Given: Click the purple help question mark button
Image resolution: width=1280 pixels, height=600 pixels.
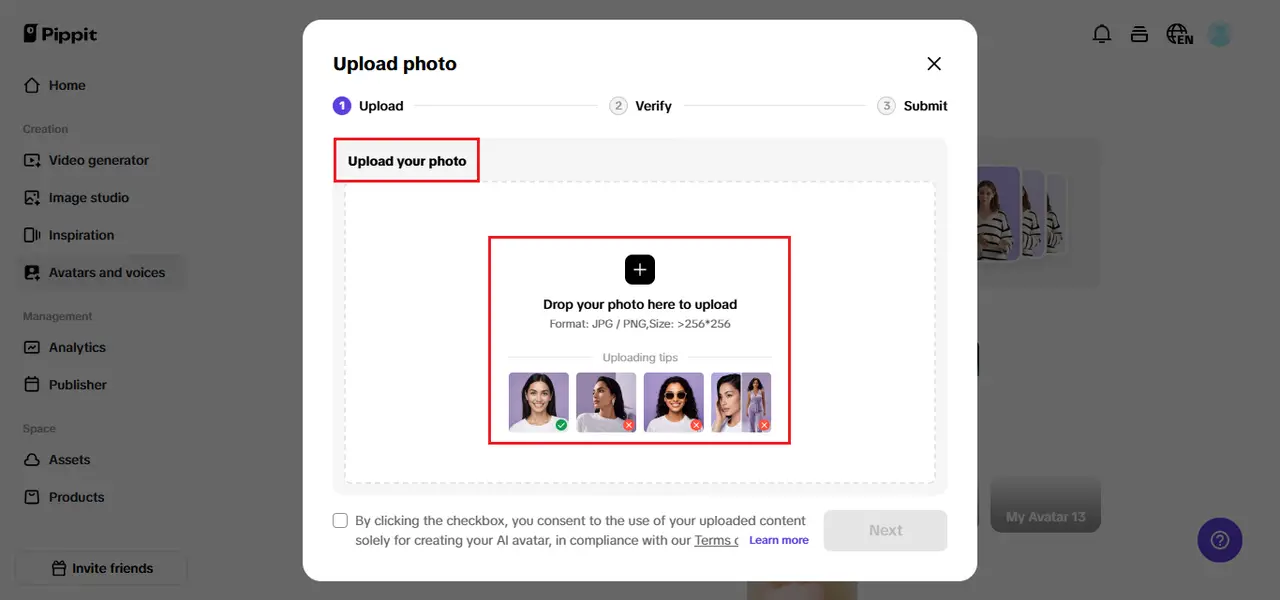Looking at the screenshot, I should [1219, 540].
